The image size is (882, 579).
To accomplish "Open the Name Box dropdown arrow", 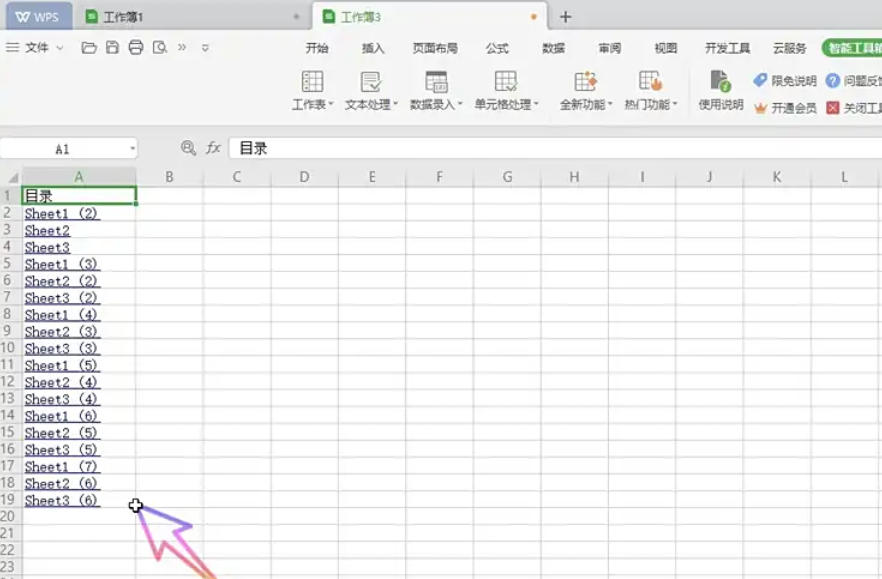I will (133, 146).
